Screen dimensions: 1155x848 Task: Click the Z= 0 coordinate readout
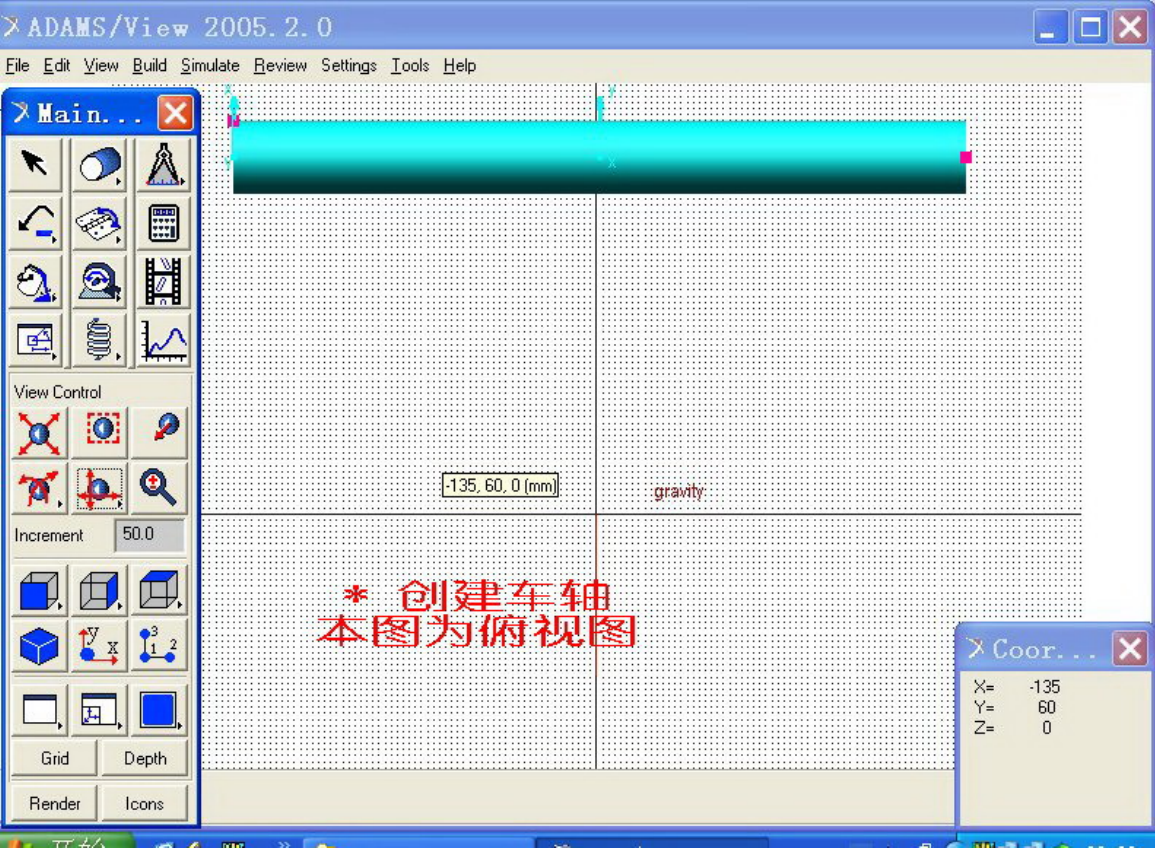coord(1012,728)
